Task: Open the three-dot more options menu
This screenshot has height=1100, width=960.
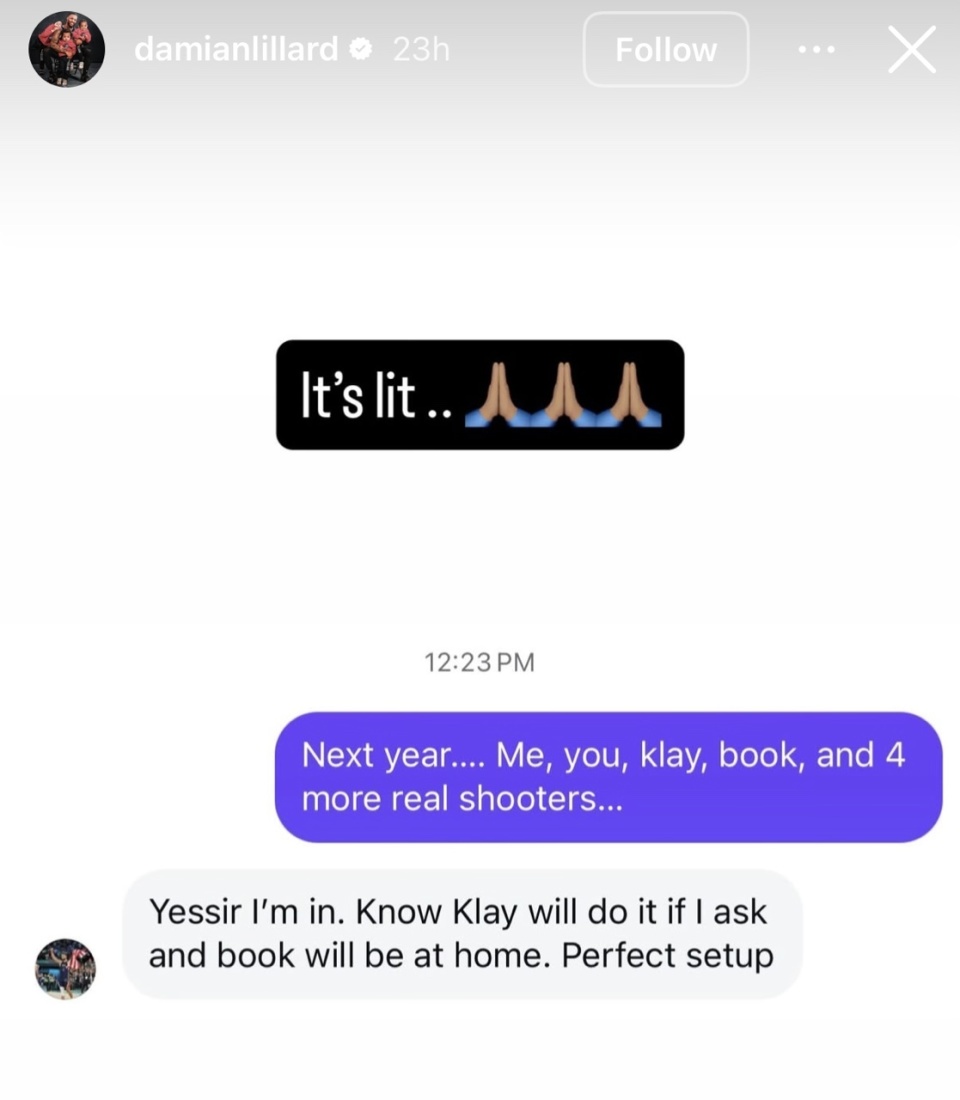Action: coord(817,50)
